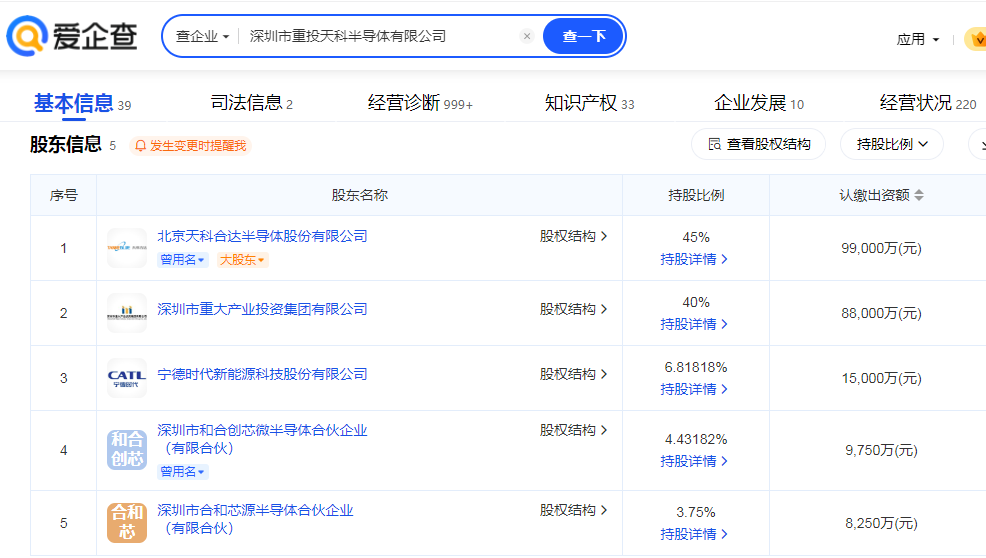Click the 深圳市重大产业投资集团 logo
The width and height of the screenshot is (986, 558).
click(127, 313)
